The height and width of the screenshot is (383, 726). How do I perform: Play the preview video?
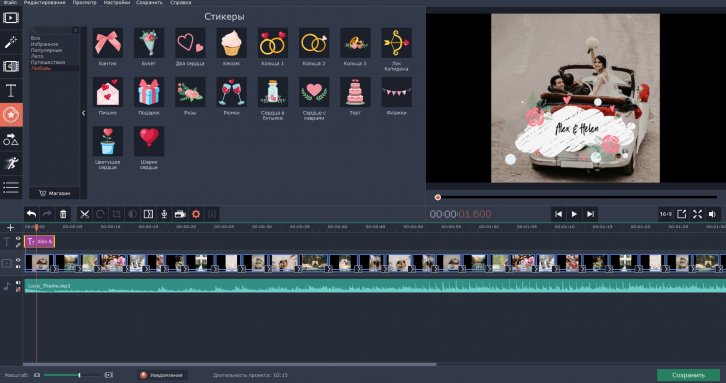(x=574, y=214)
